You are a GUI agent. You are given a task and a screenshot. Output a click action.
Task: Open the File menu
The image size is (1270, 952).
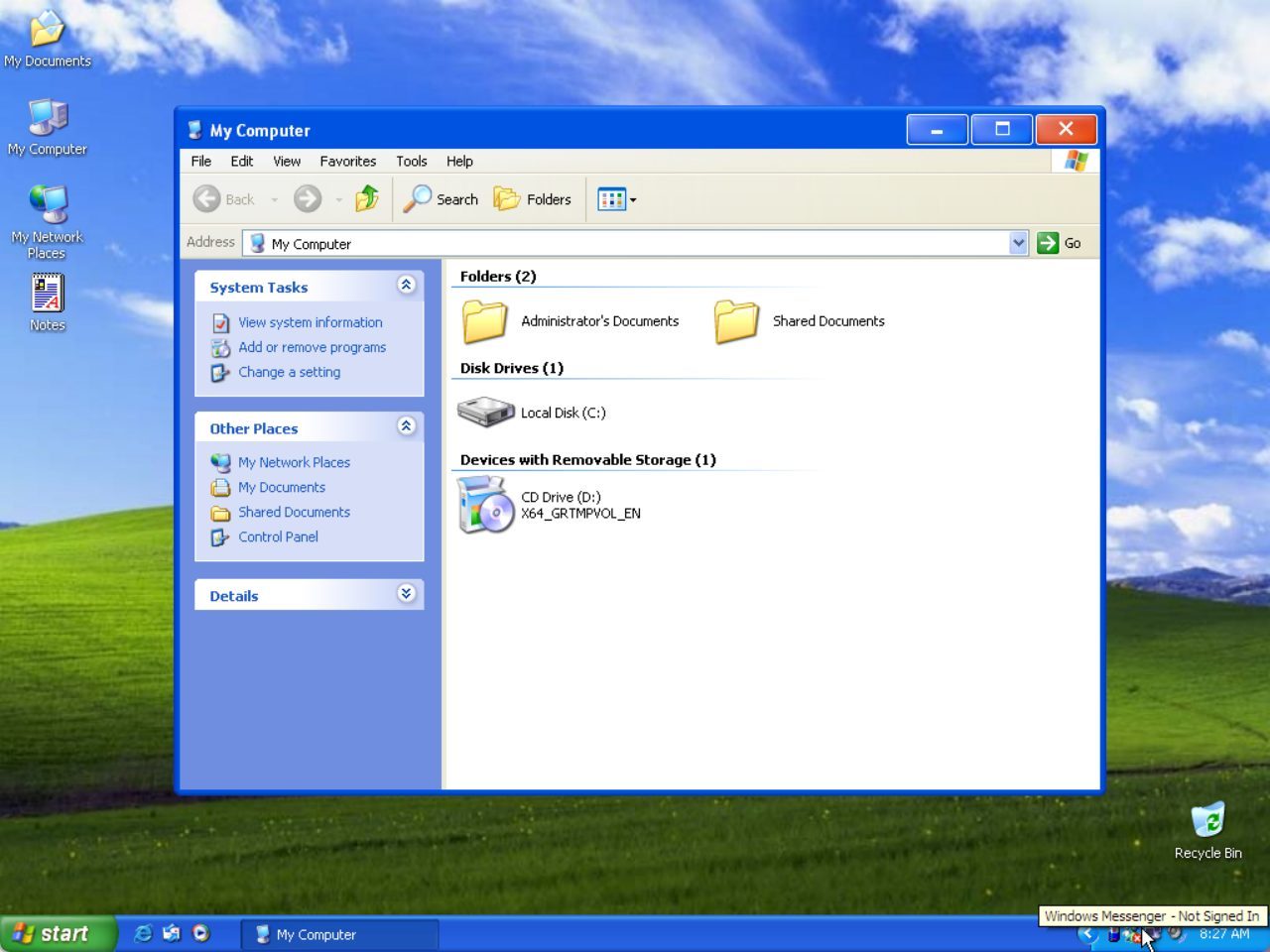point(201,161)
